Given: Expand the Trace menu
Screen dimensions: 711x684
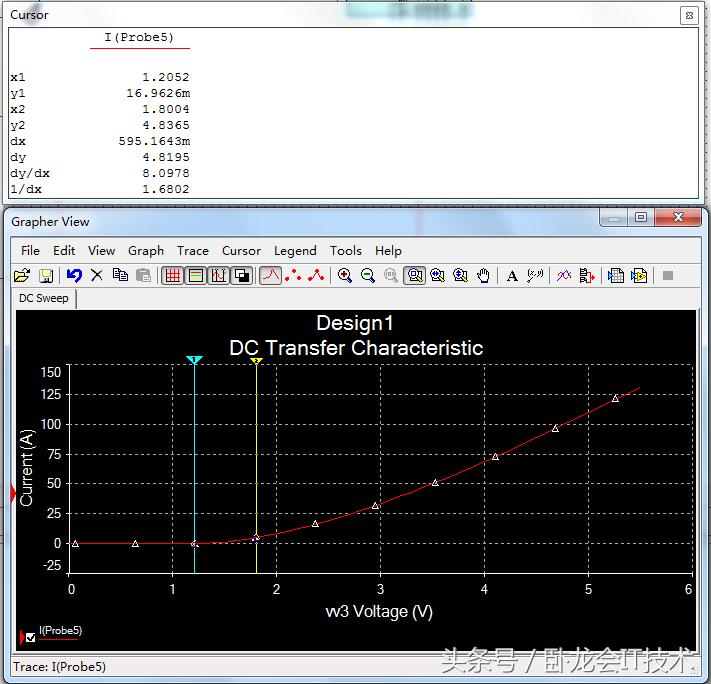Looking at the screenshot, I should 193,251.
